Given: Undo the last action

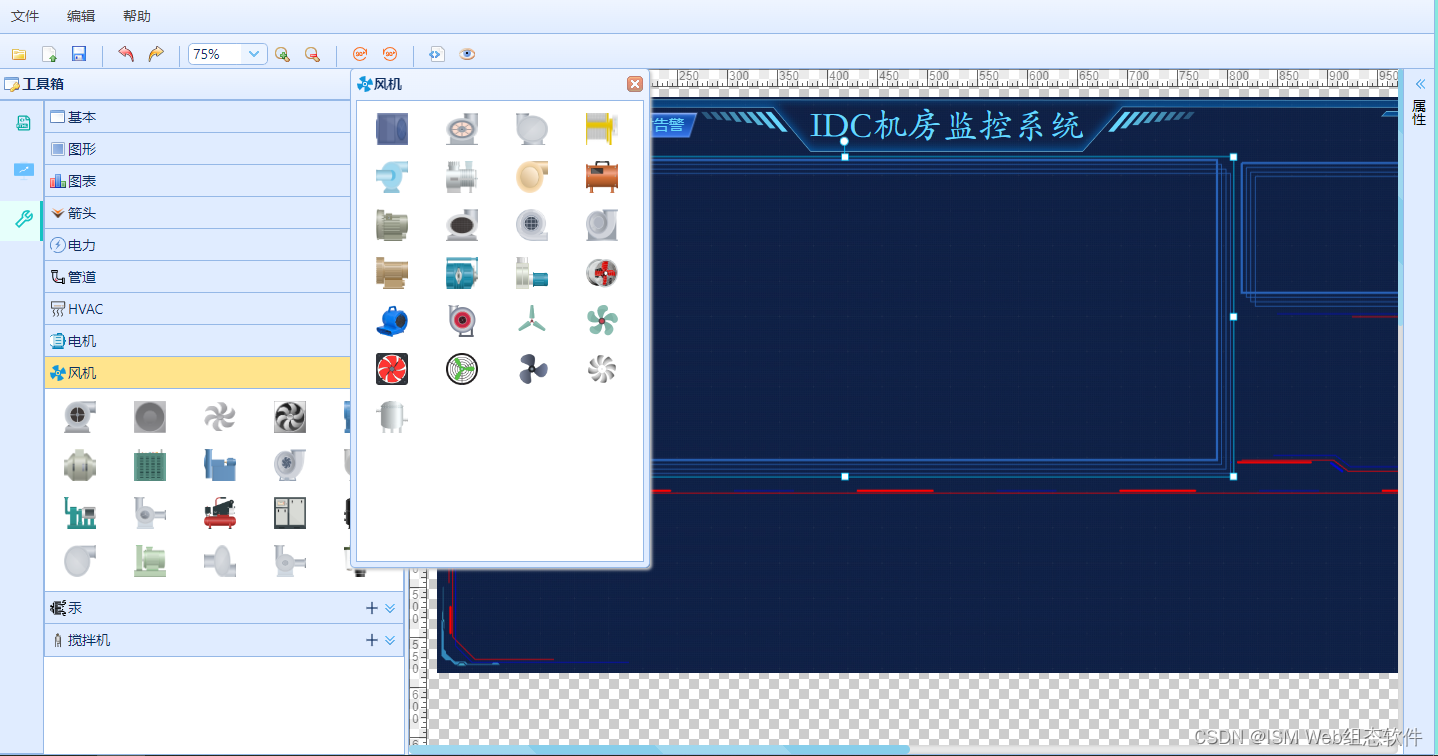Looking at the screenshot, I should coord(125,54).
